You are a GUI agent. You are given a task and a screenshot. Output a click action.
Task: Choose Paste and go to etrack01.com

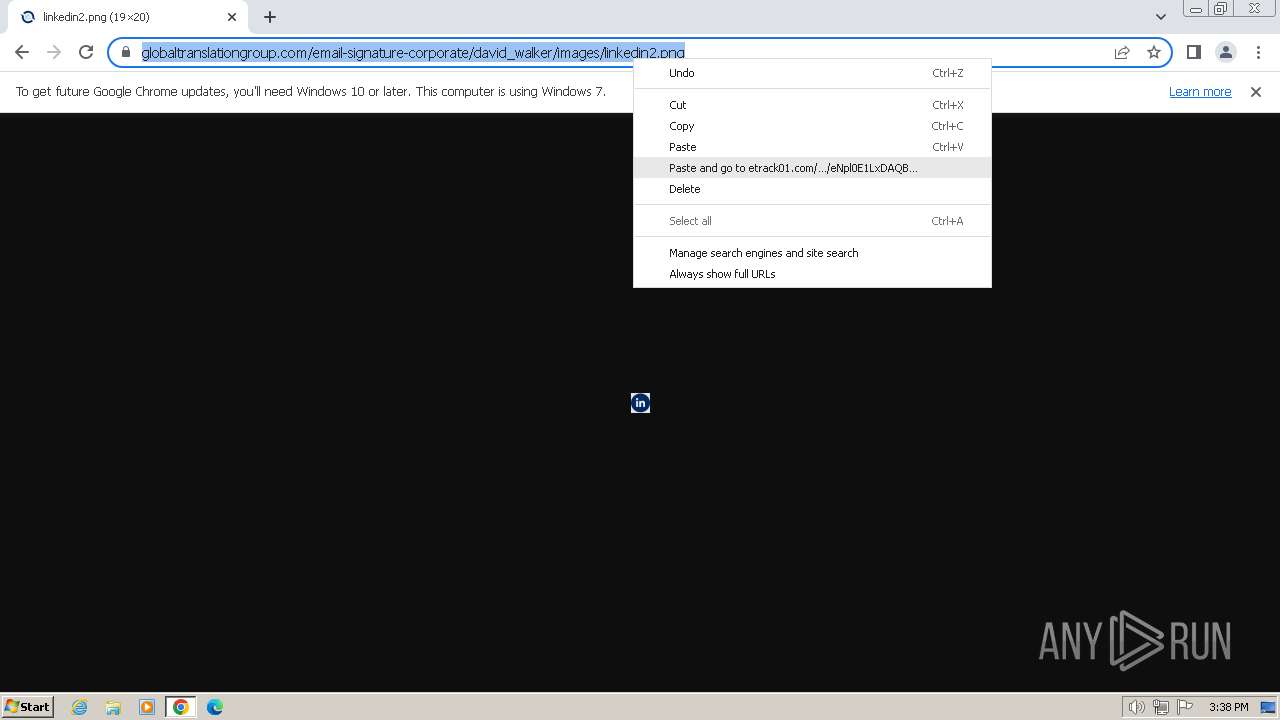coord(812,168)
